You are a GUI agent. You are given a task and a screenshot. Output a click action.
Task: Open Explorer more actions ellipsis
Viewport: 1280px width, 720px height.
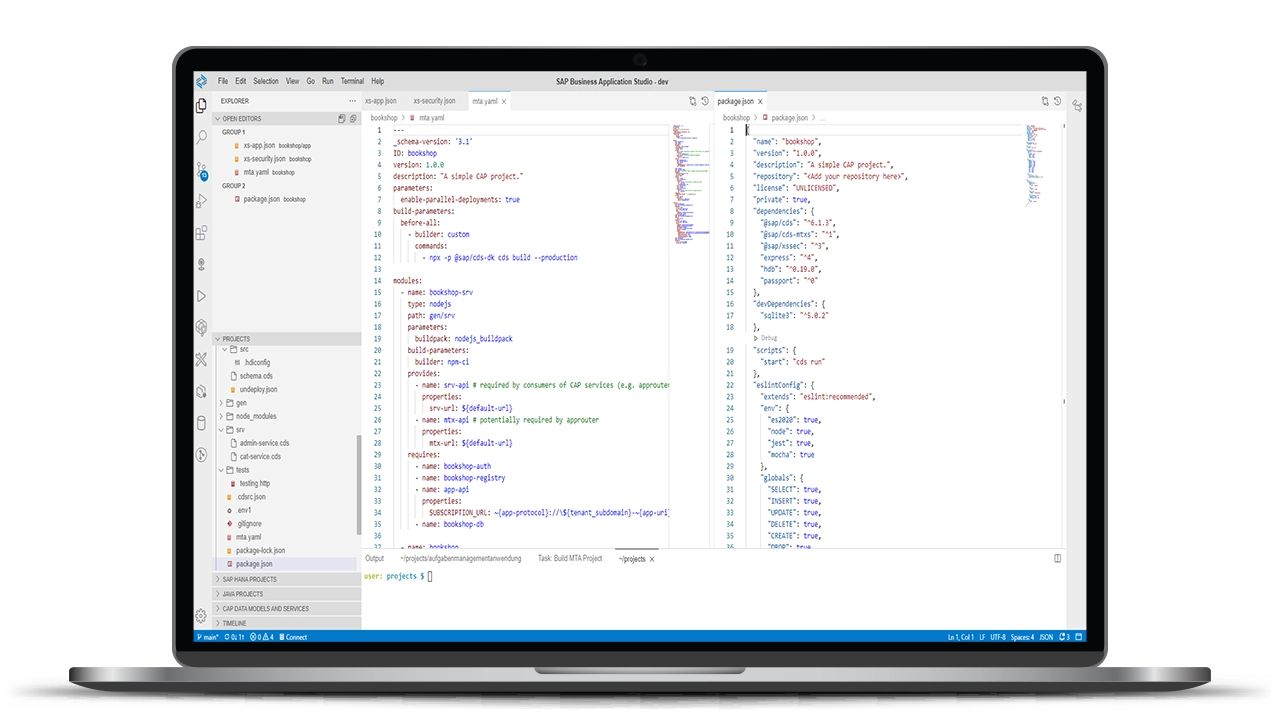(352, 101)
